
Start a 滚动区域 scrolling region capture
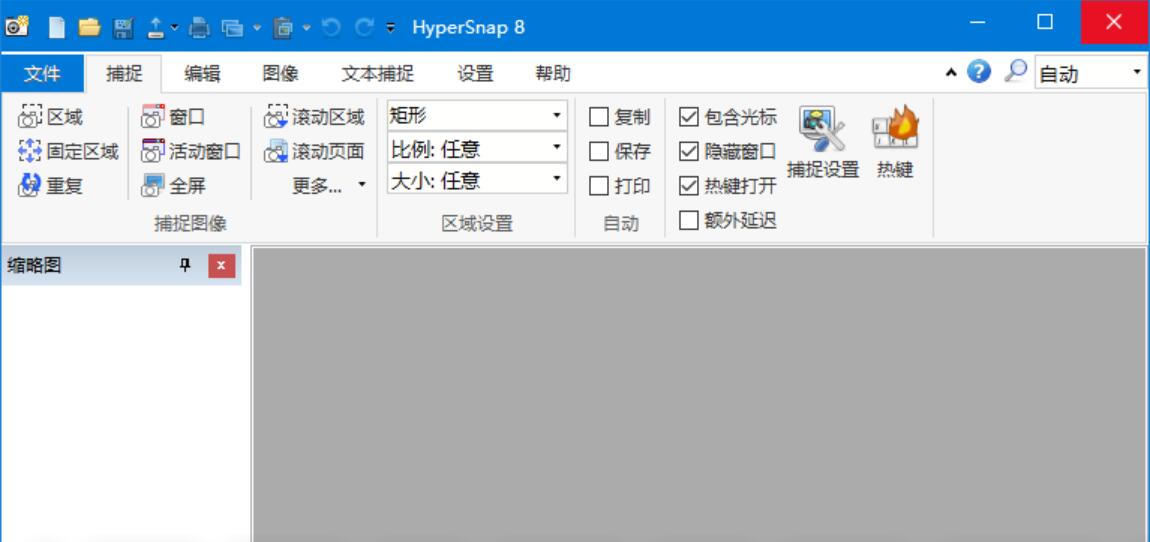point(315,117)
